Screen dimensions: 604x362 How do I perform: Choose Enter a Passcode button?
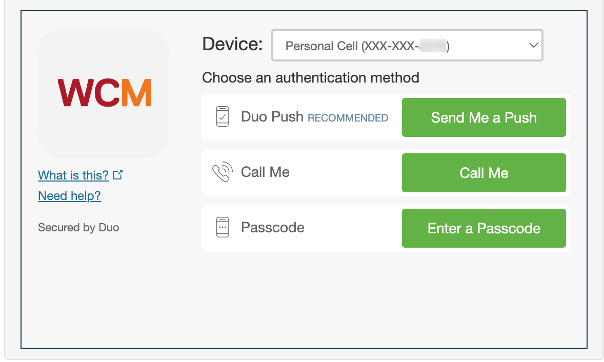pos(484,228)
